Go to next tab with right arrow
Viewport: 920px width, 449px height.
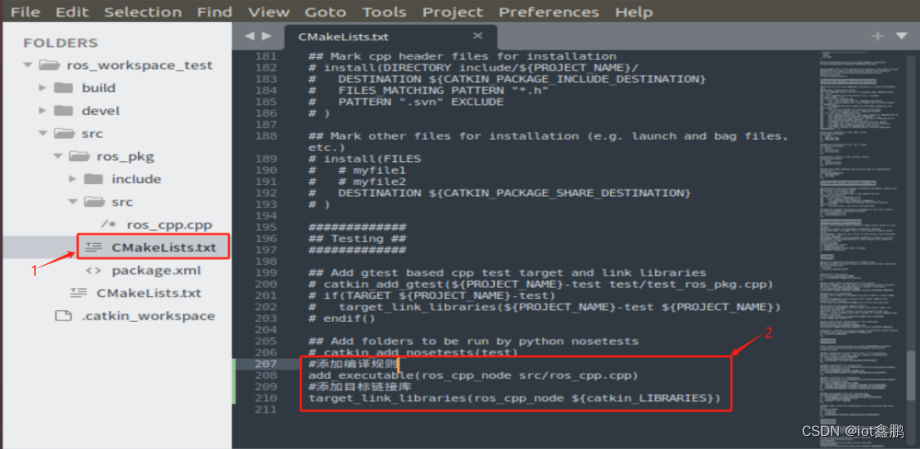[x=267, y=36]
